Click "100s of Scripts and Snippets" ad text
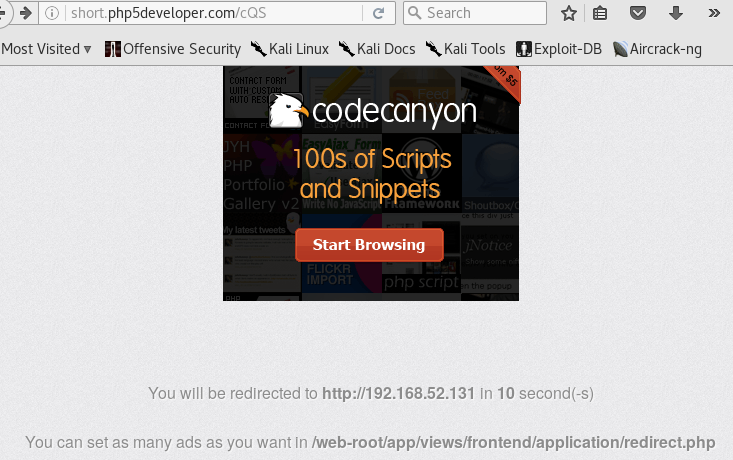 tap(371, 173)
